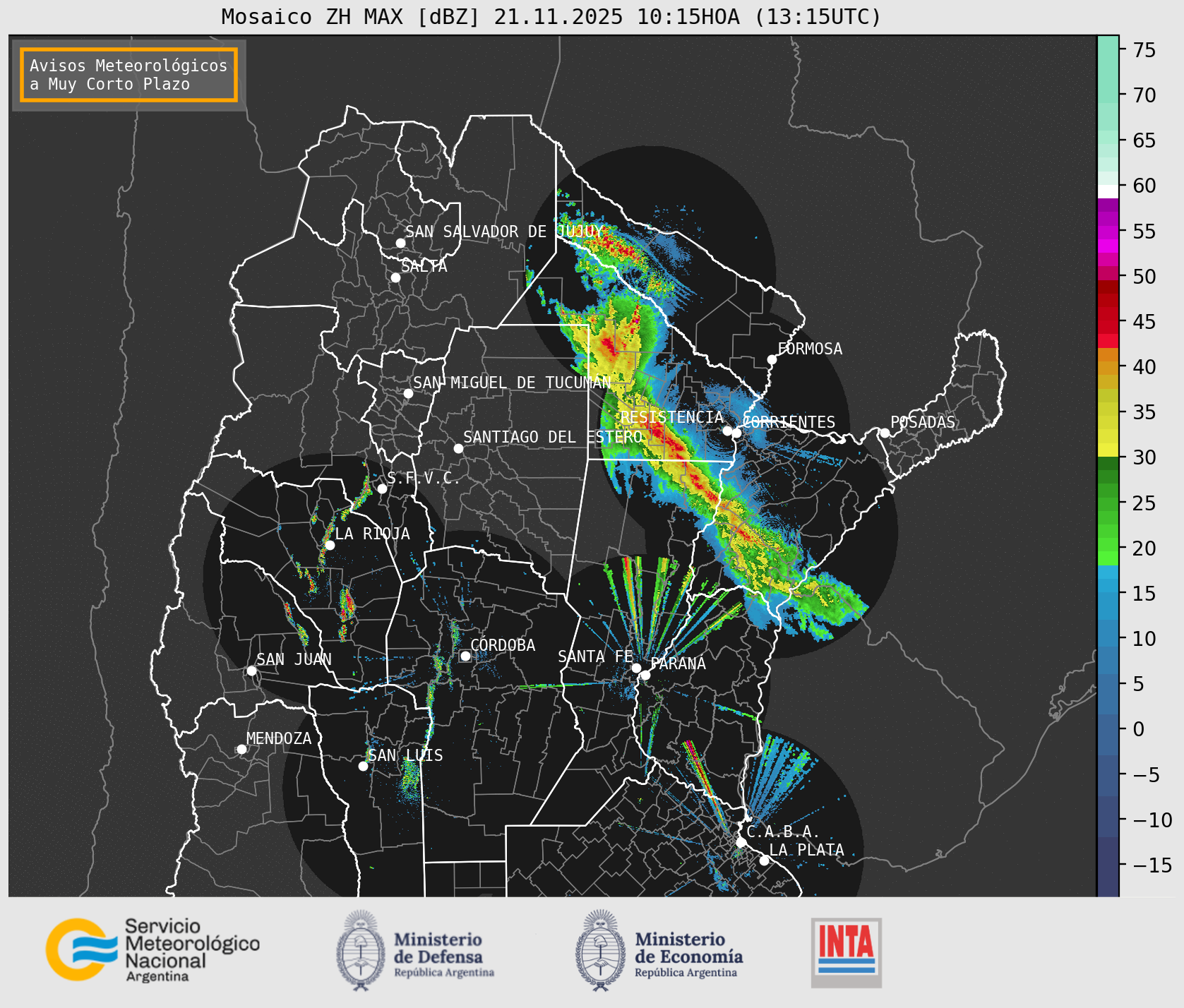Click the PARANÁ city marker dot

(645, 676)
